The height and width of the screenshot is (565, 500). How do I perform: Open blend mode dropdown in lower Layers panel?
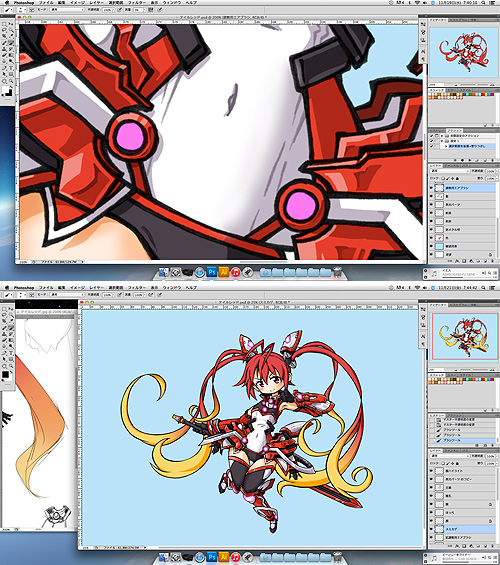point(450,456)
